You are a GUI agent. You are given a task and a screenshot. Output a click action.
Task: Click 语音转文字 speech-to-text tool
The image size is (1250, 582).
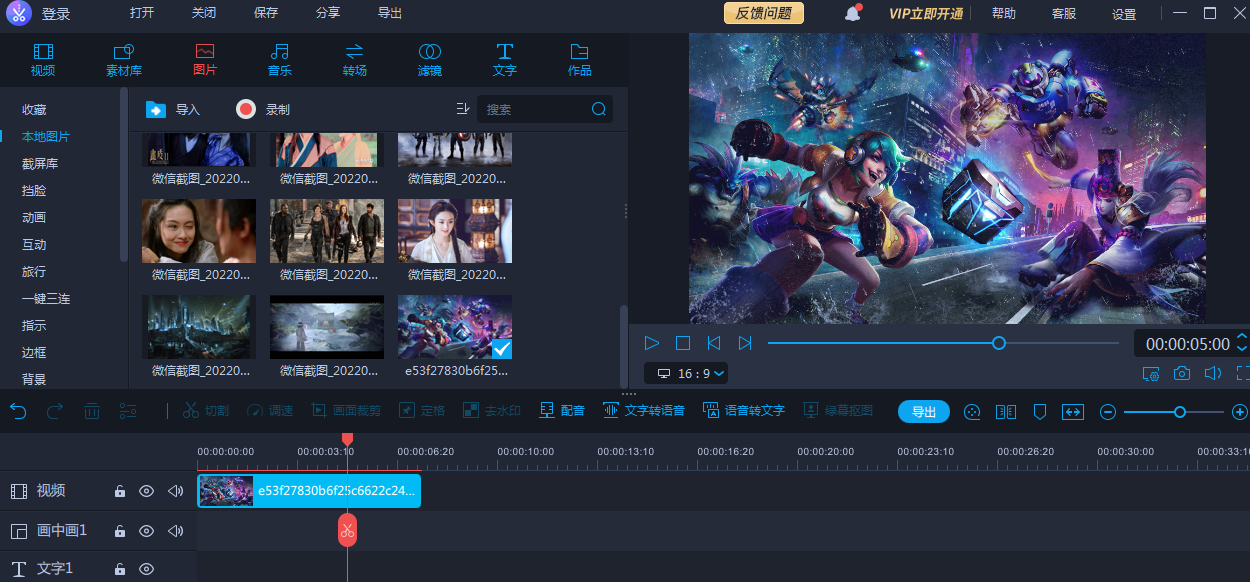pyautogui.click(x=744, y=410)
